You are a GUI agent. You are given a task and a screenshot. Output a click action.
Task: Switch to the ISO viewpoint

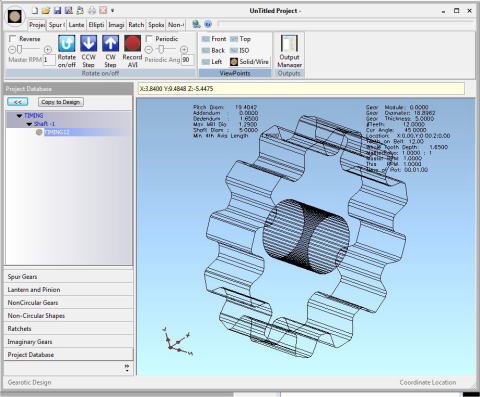(240, 50)
